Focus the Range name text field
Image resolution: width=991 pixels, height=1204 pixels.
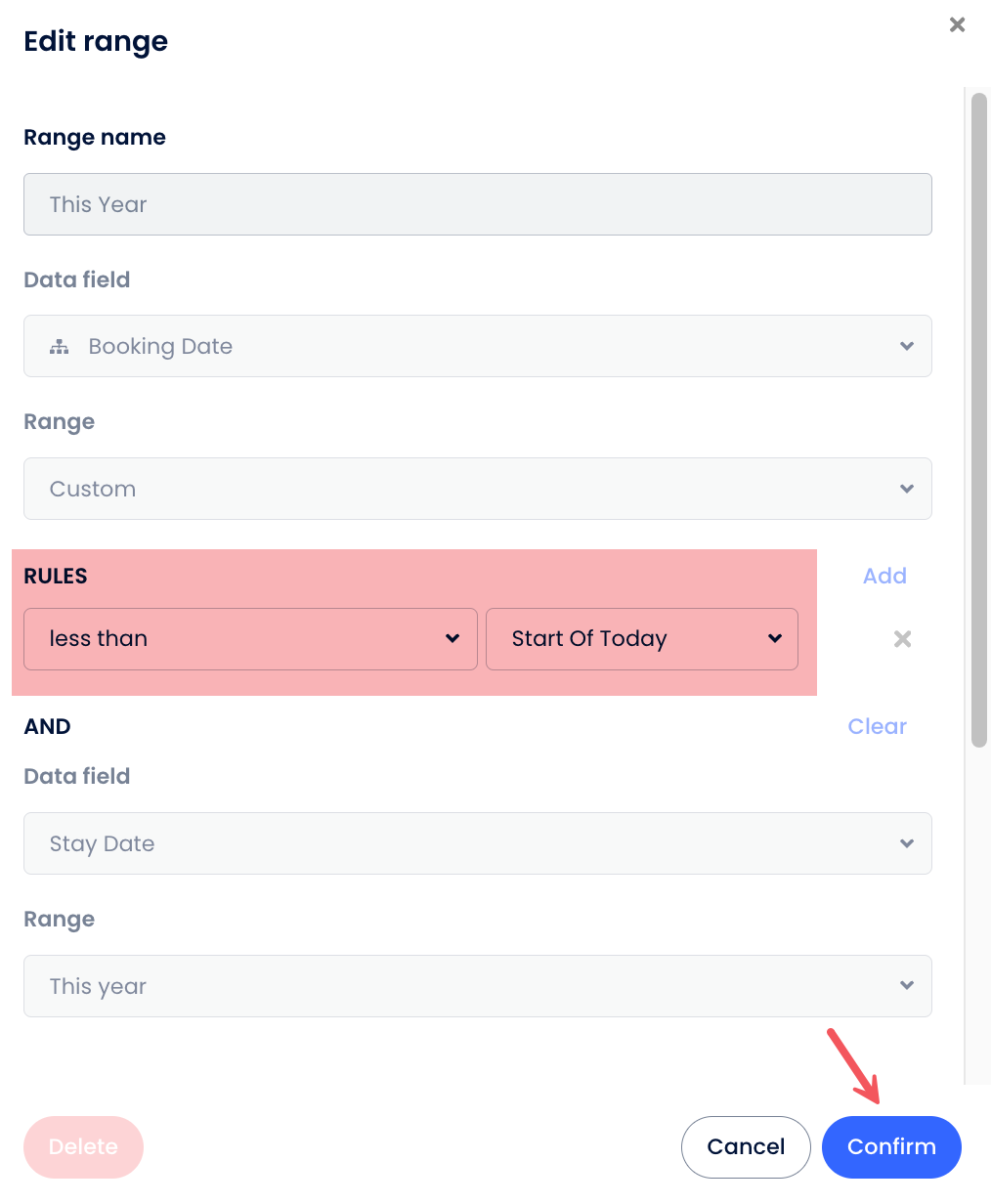[477, 204]
